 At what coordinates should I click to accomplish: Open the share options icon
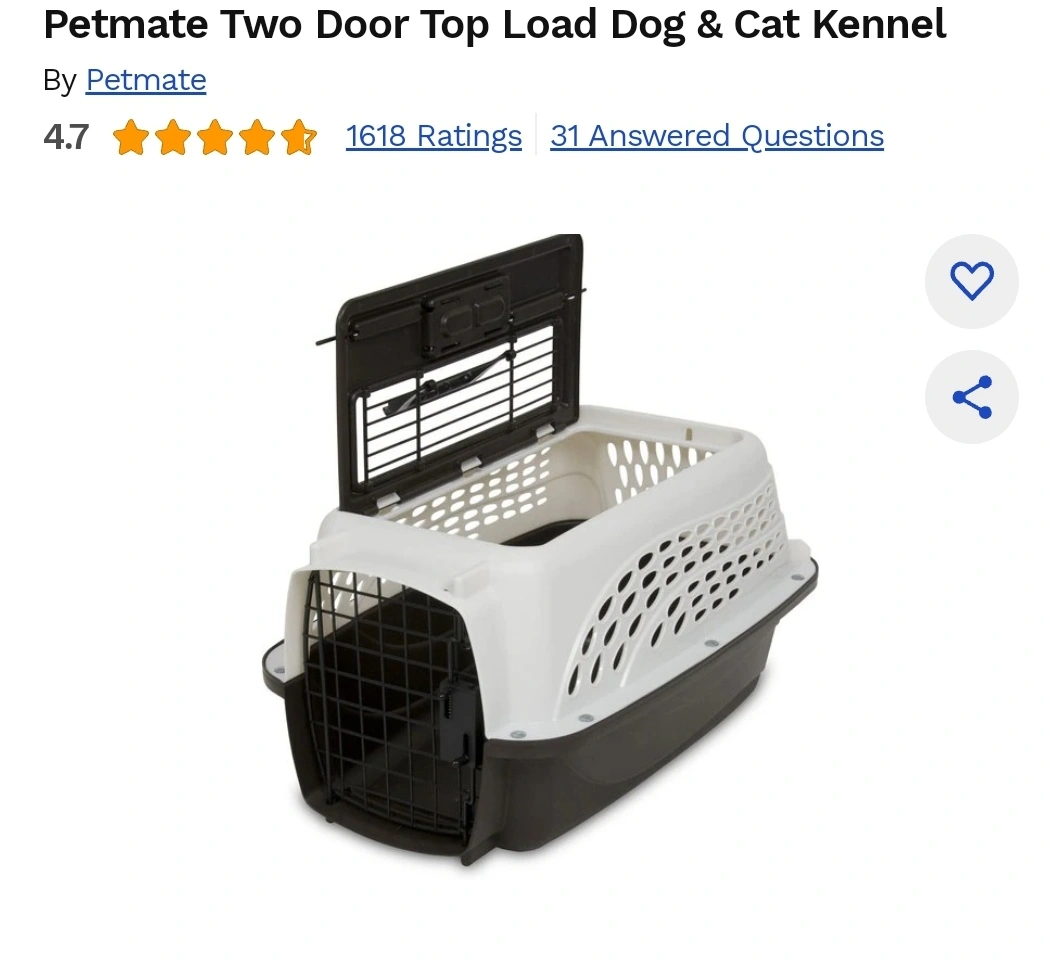(971, 397)
